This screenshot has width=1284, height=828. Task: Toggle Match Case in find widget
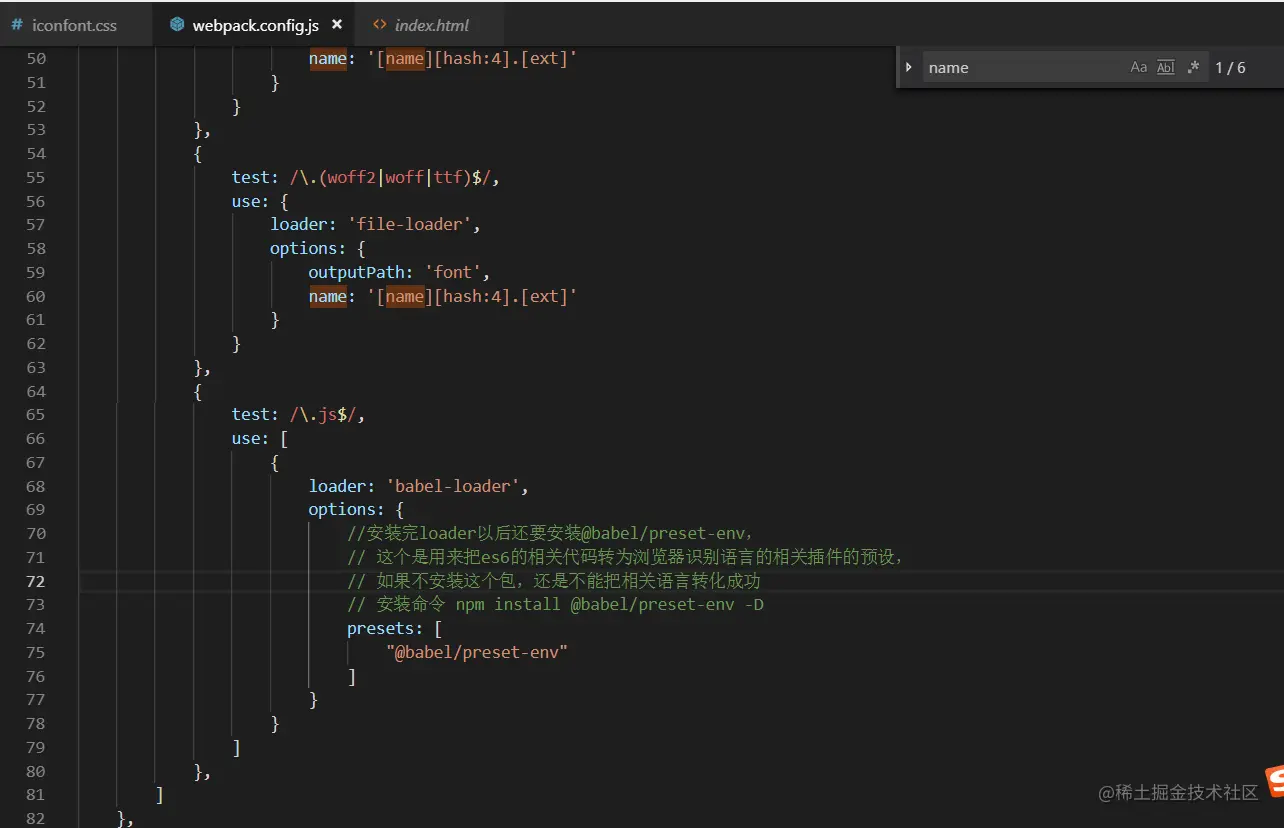tap(1138, 68)
